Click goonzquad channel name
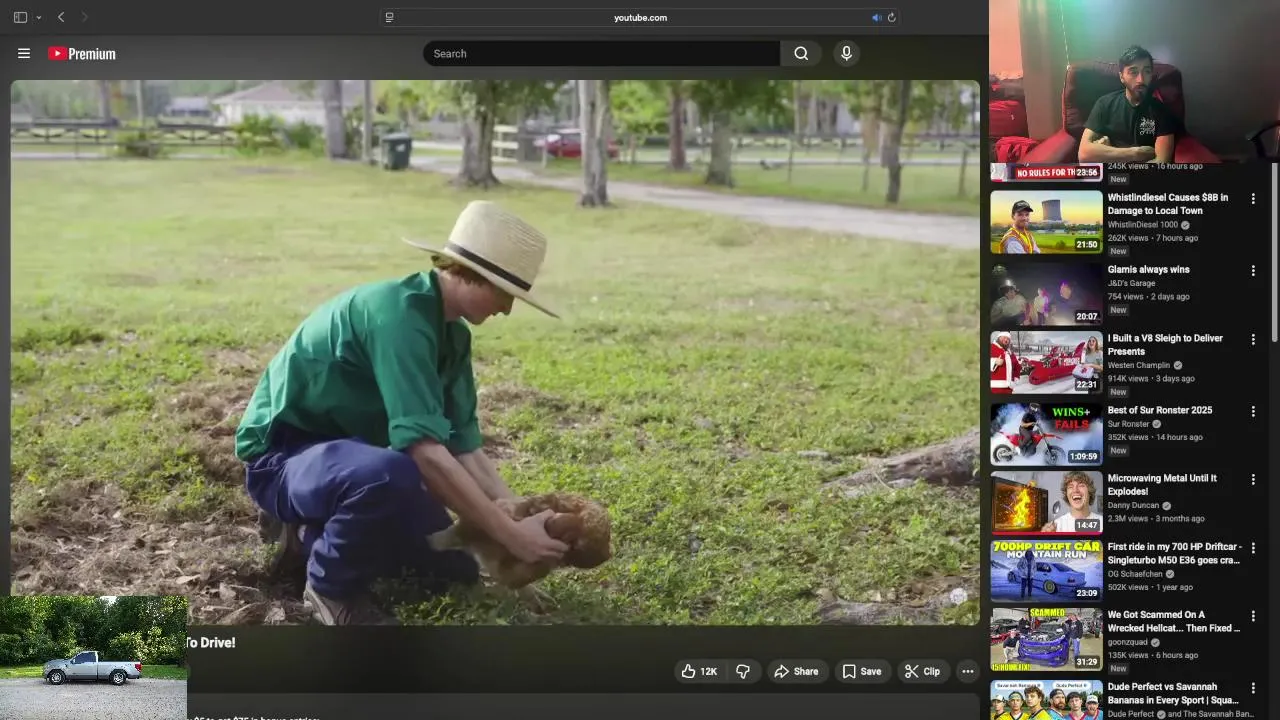The height and width of the screenshot is (720, 1280). pyautogui.click(x=1127, y=642)
